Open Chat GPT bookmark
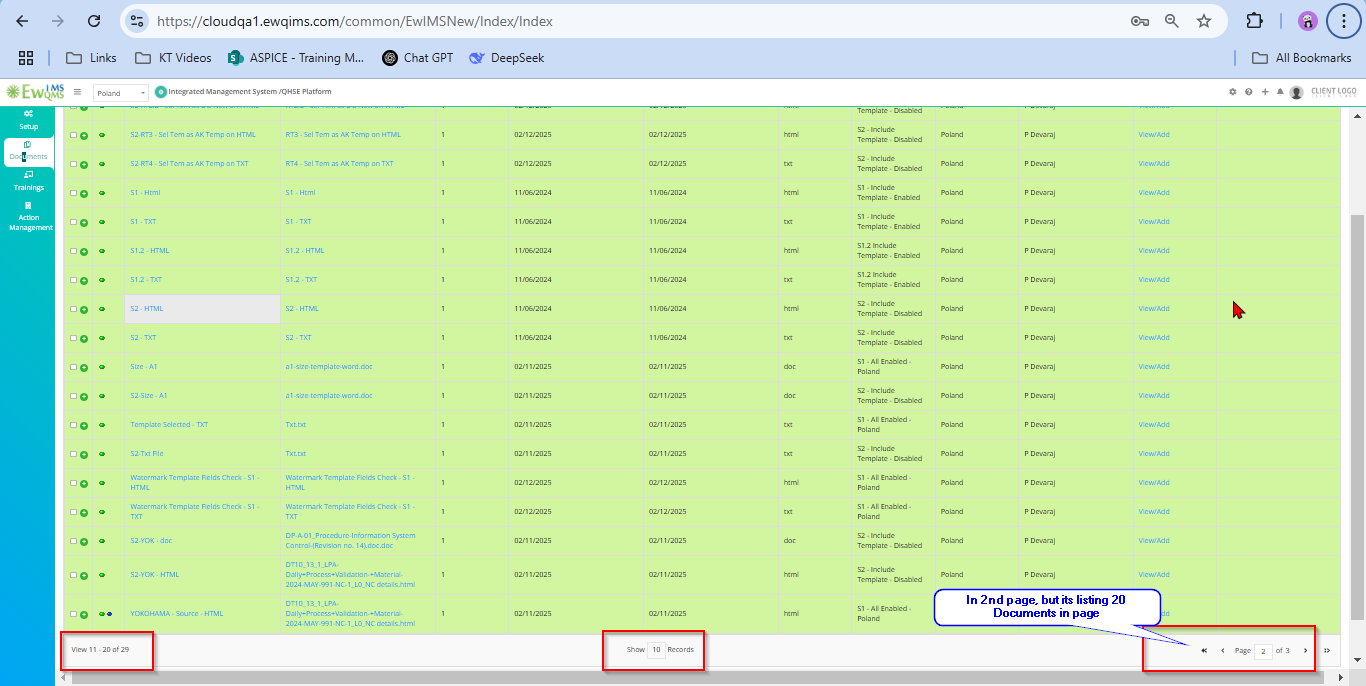 (418, 58)
